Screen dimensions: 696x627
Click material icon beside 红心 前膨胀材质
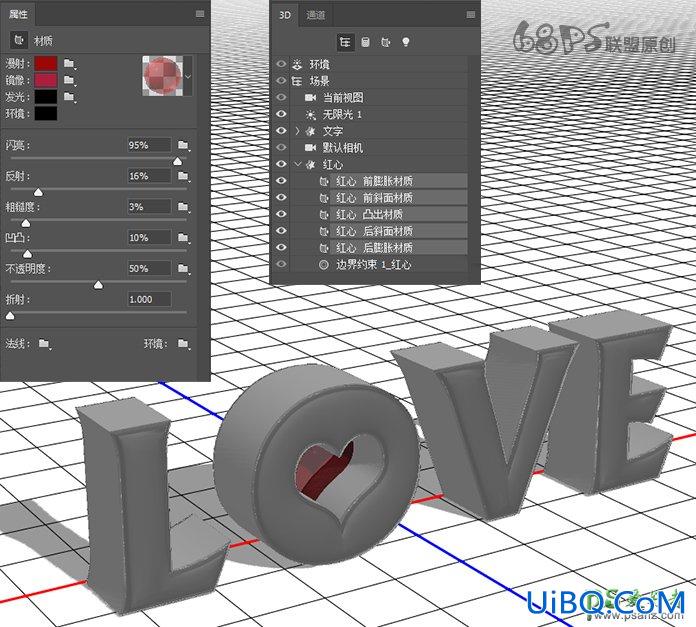324,181
